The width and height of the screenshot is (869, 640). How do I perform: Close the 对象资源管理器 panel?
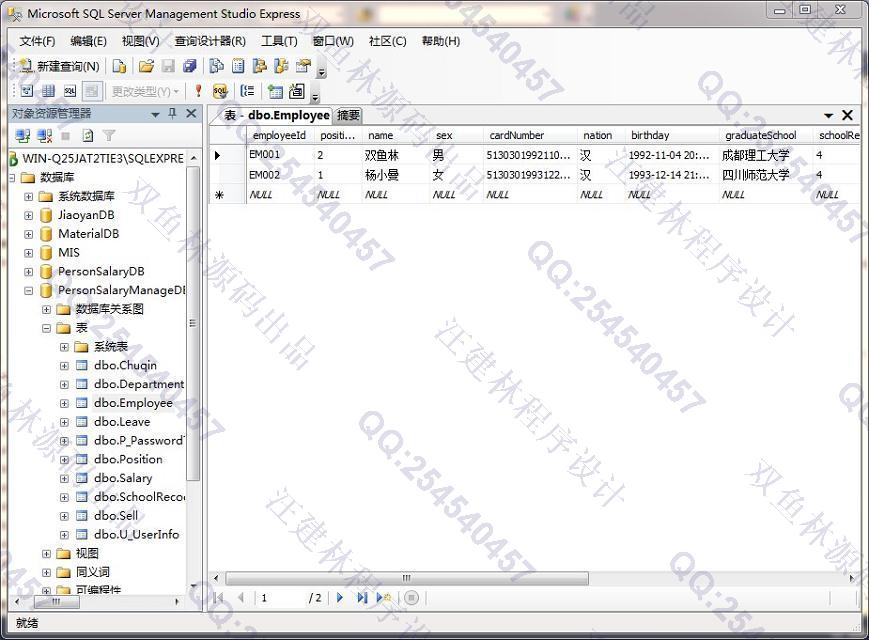[x=191, y=114]
